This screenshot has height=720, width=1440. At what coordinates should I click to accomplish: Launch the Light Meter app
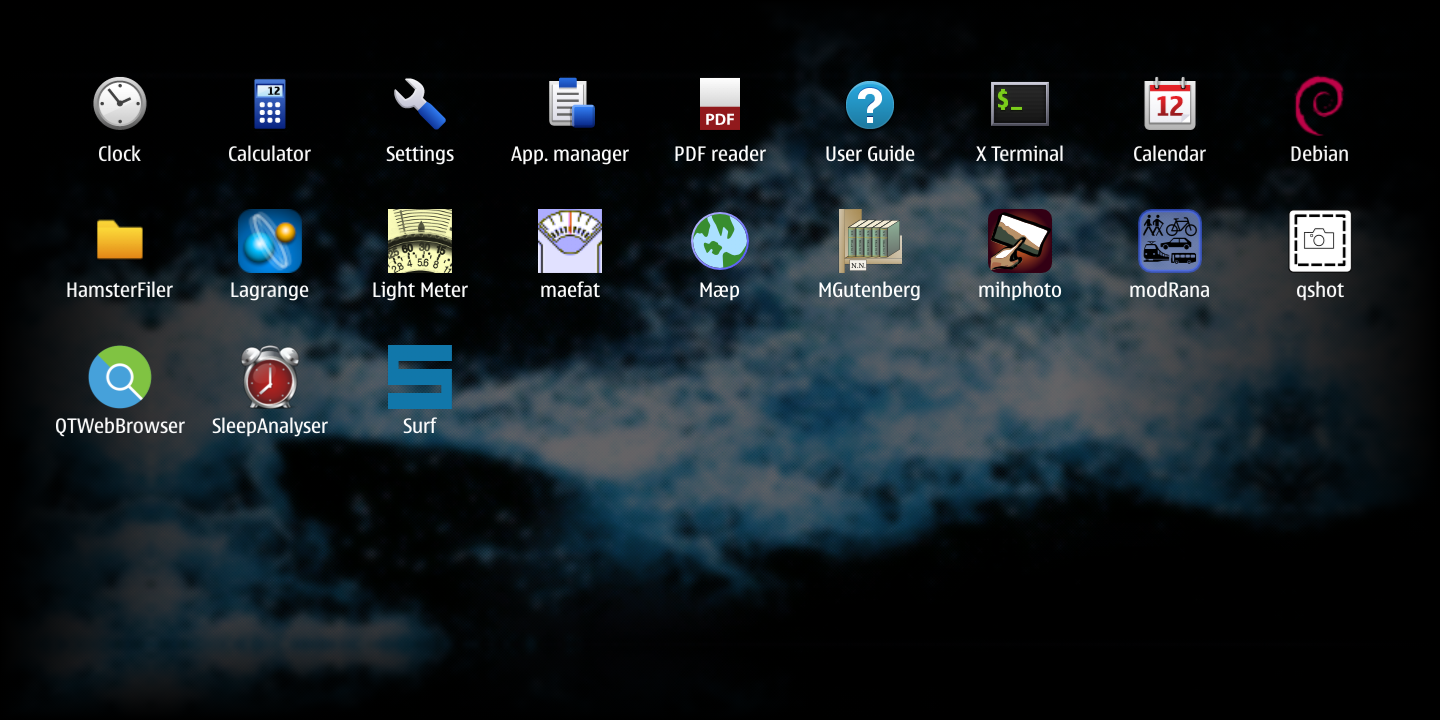tap(420, 241)
